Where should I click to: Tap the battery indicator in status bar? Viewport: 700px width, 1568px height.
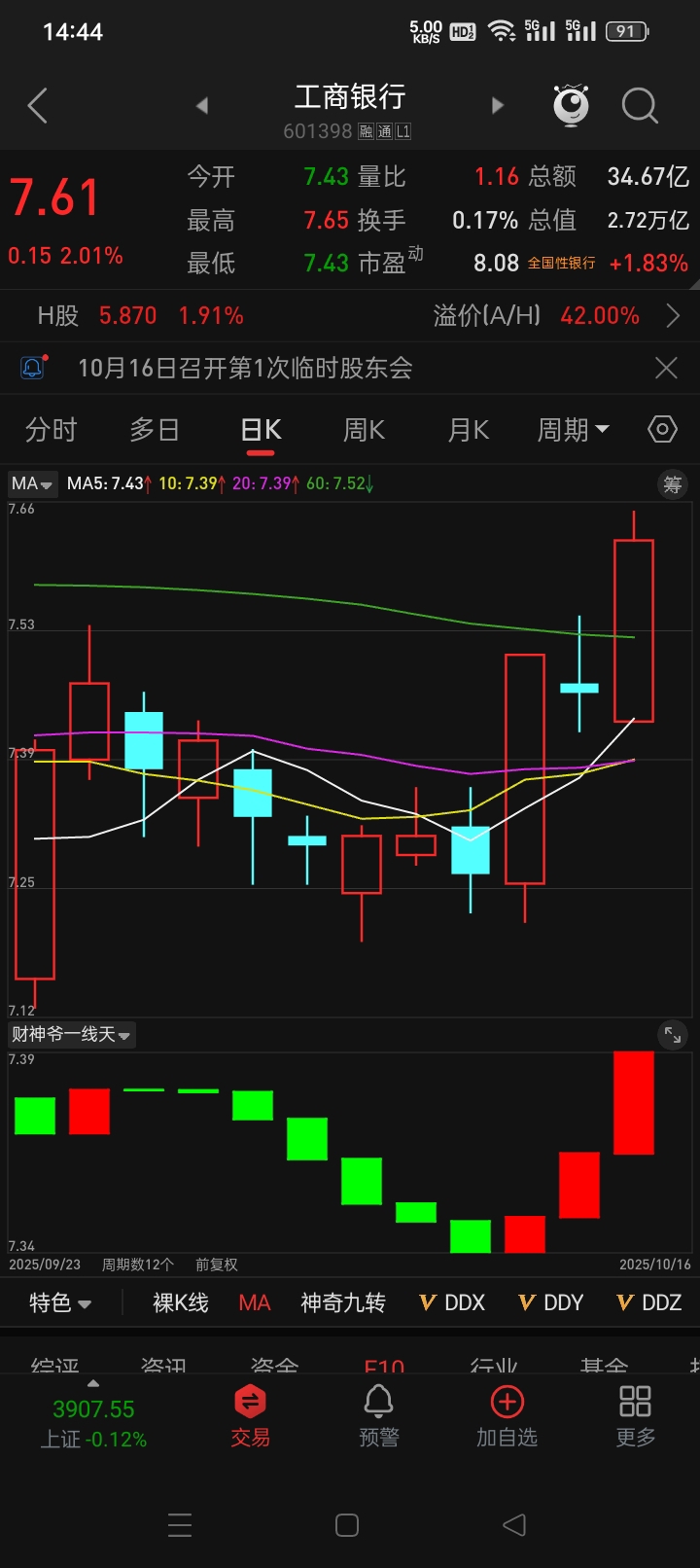tap(626, 31)
